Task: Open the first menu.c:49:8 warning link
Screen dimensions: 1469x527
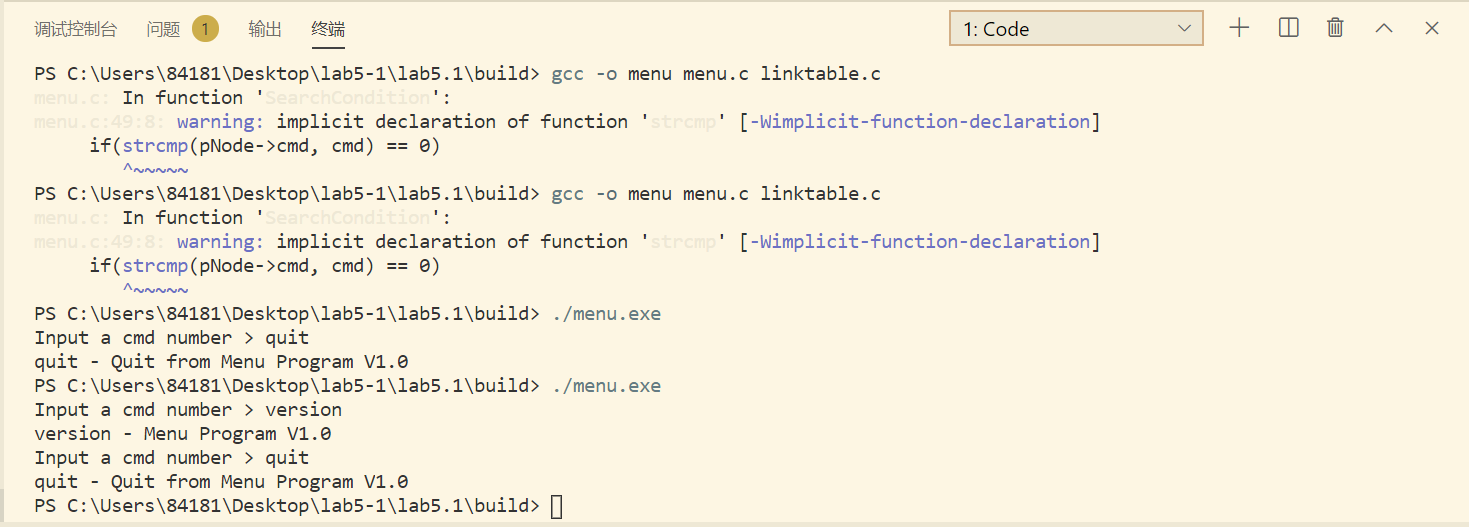Action: point(99,122)
